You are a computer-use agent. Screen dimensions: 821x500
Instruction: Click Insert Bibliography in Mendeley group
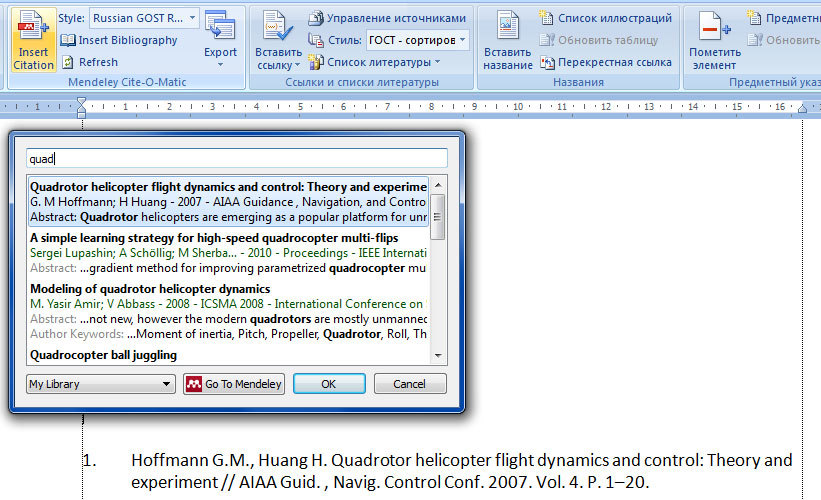[119, 40]
